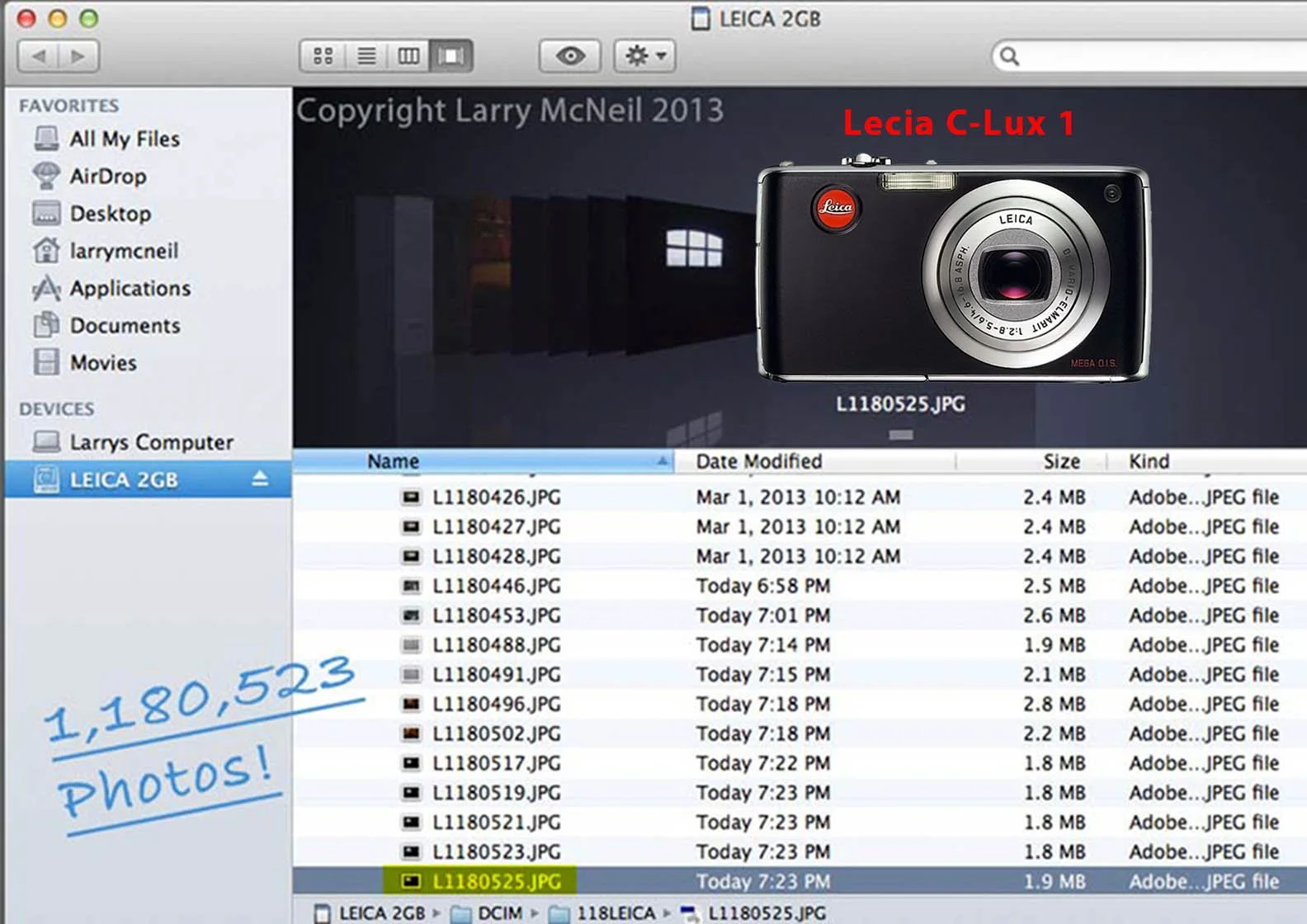This screenshot has height=924, width=1307.
Task: Click 'Today 7:01 PM' date cell
Action: (763, 615)
